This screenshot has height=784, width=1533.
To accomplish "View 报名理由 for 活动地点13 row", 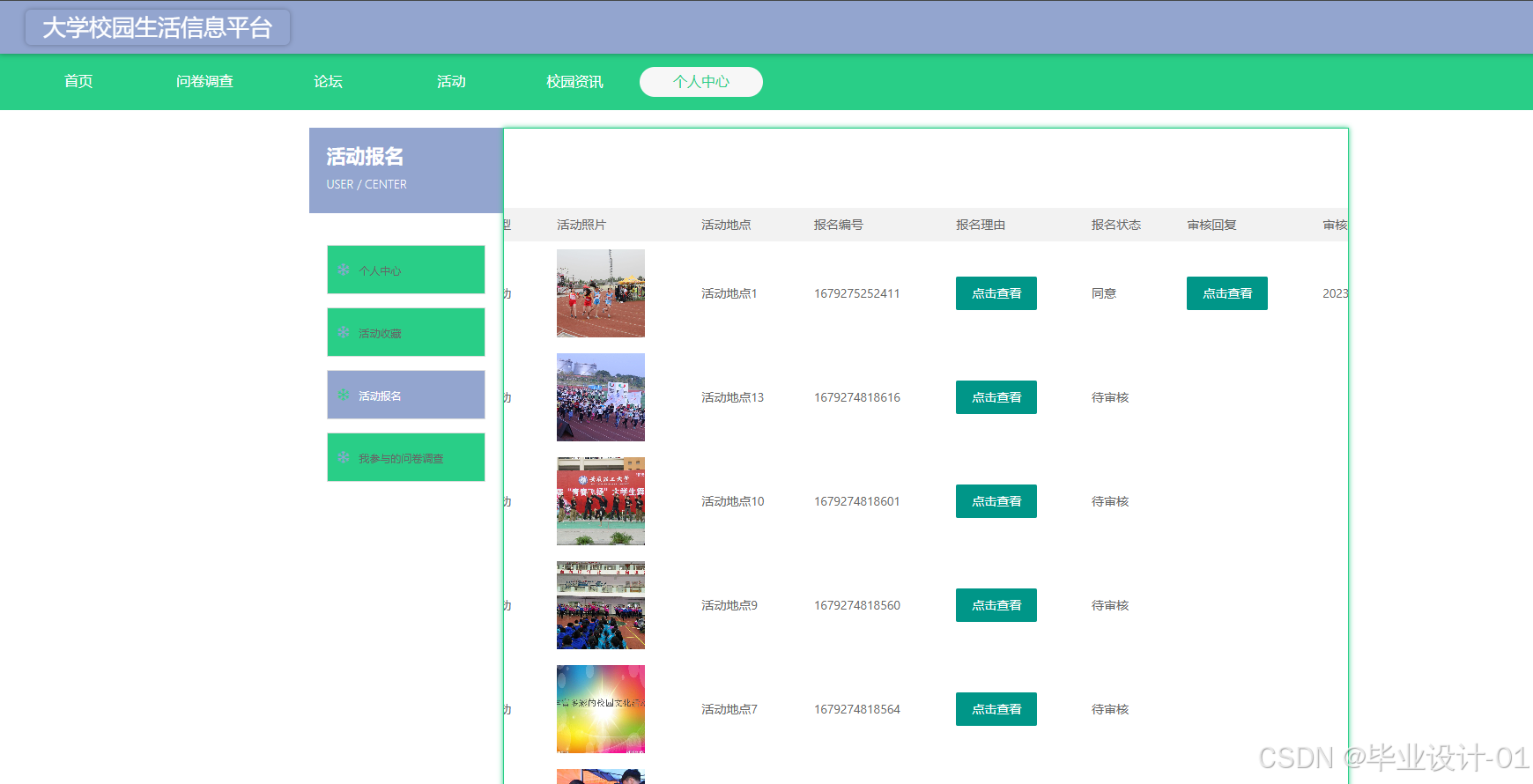I will tap(996, 397).
